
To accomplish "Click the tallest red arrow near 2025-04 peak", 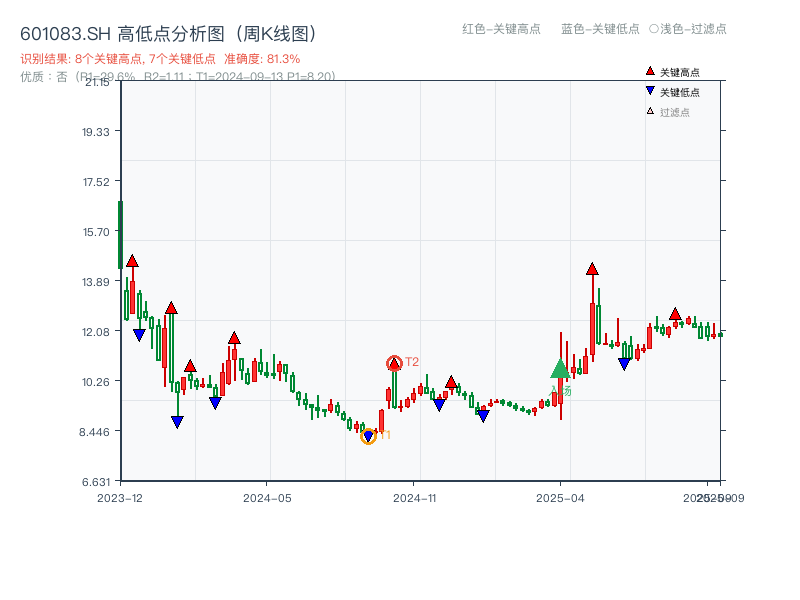I will point(592,267).
